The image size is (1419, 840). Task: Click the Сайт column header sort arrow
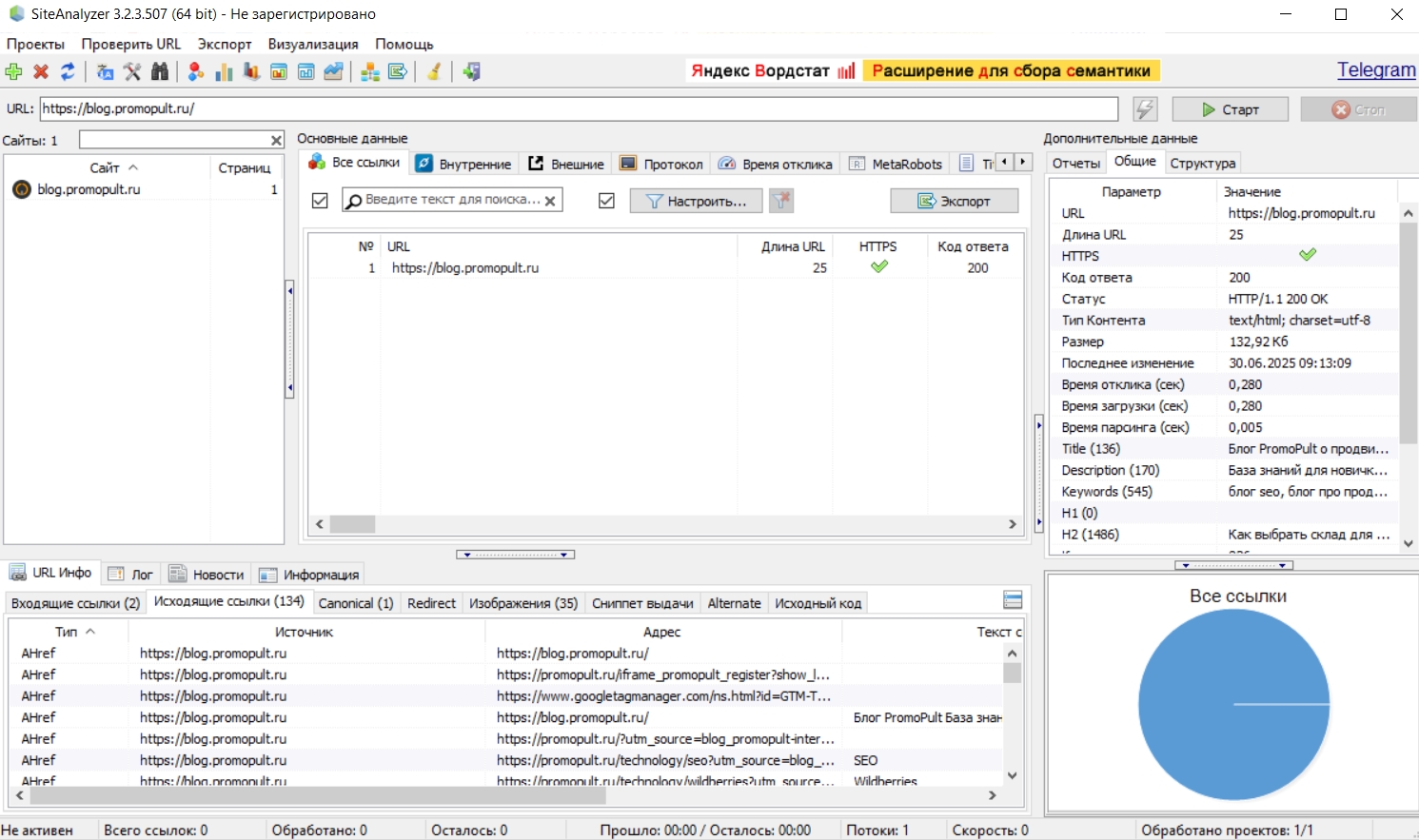133,167
